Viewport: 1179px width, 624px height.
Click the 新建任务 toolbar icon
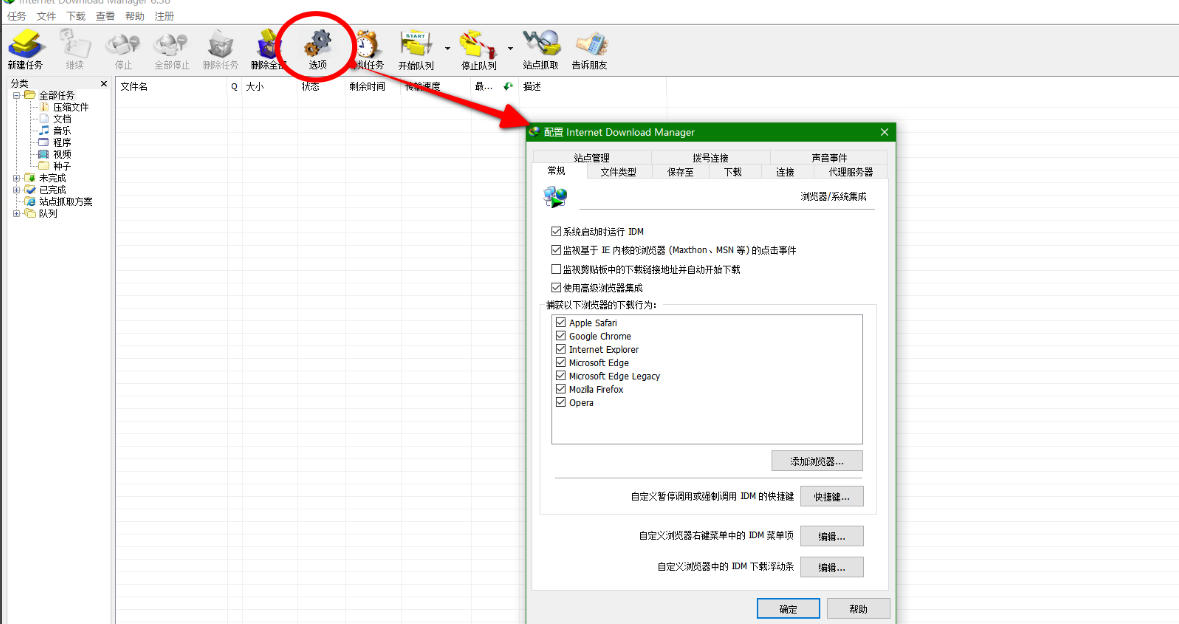26,50
